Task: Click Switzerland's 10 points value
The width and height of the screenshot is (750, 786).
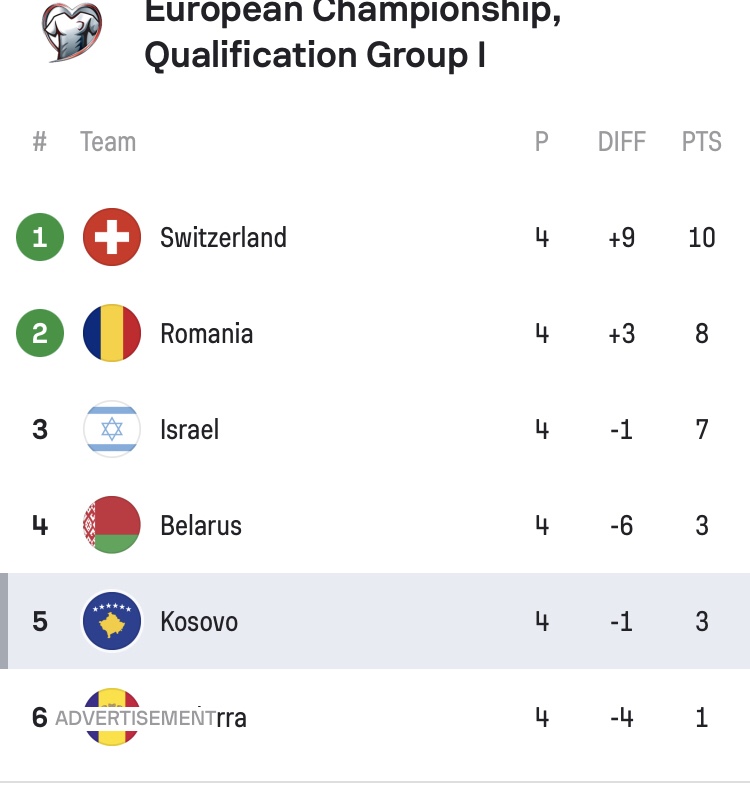Action: coord(702,238)
